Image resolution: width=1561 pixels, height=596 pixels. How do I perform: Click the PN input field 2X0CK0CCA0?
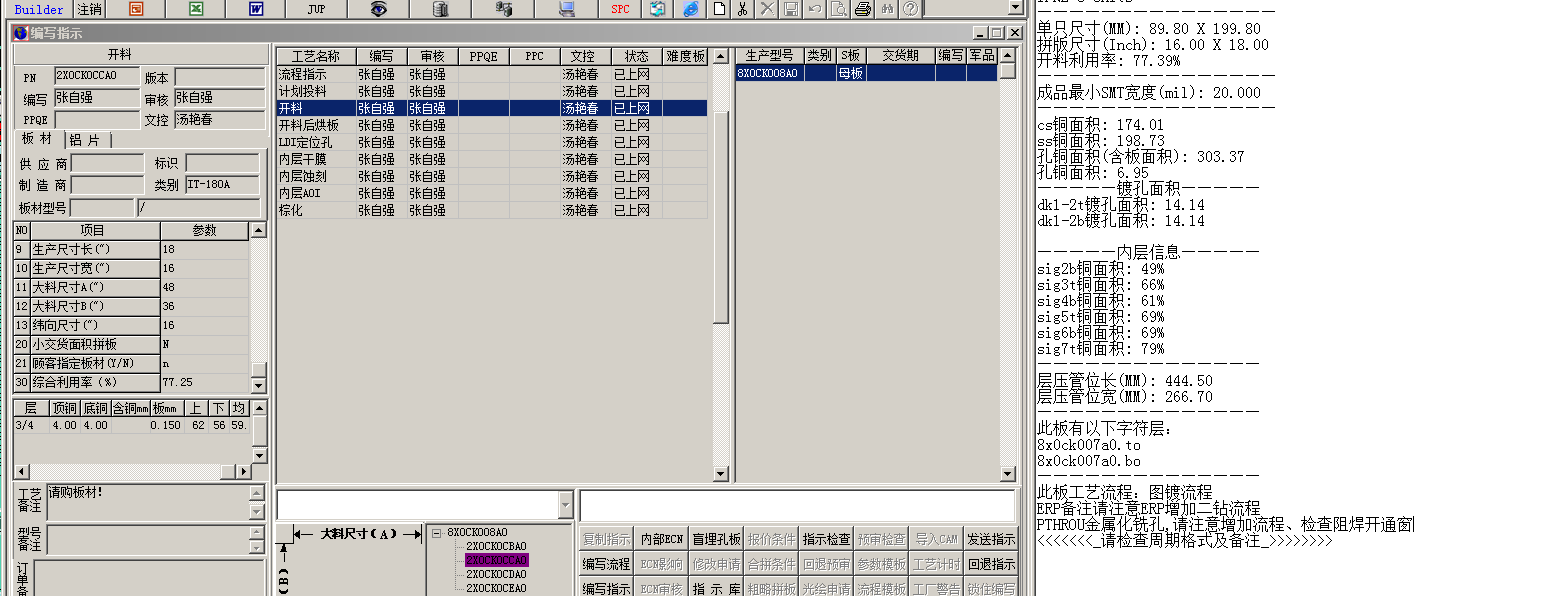(x=96, y=77)
